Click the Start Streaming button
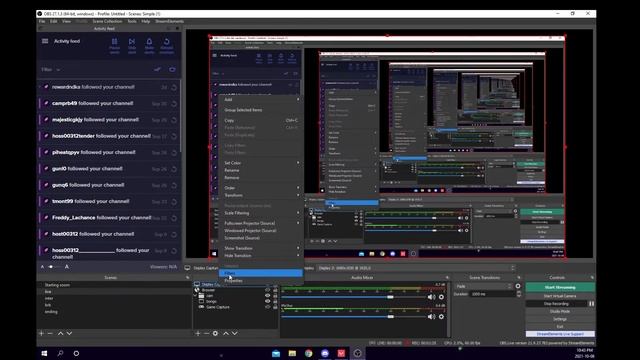 pyautogui.click(x=560, y=287)
